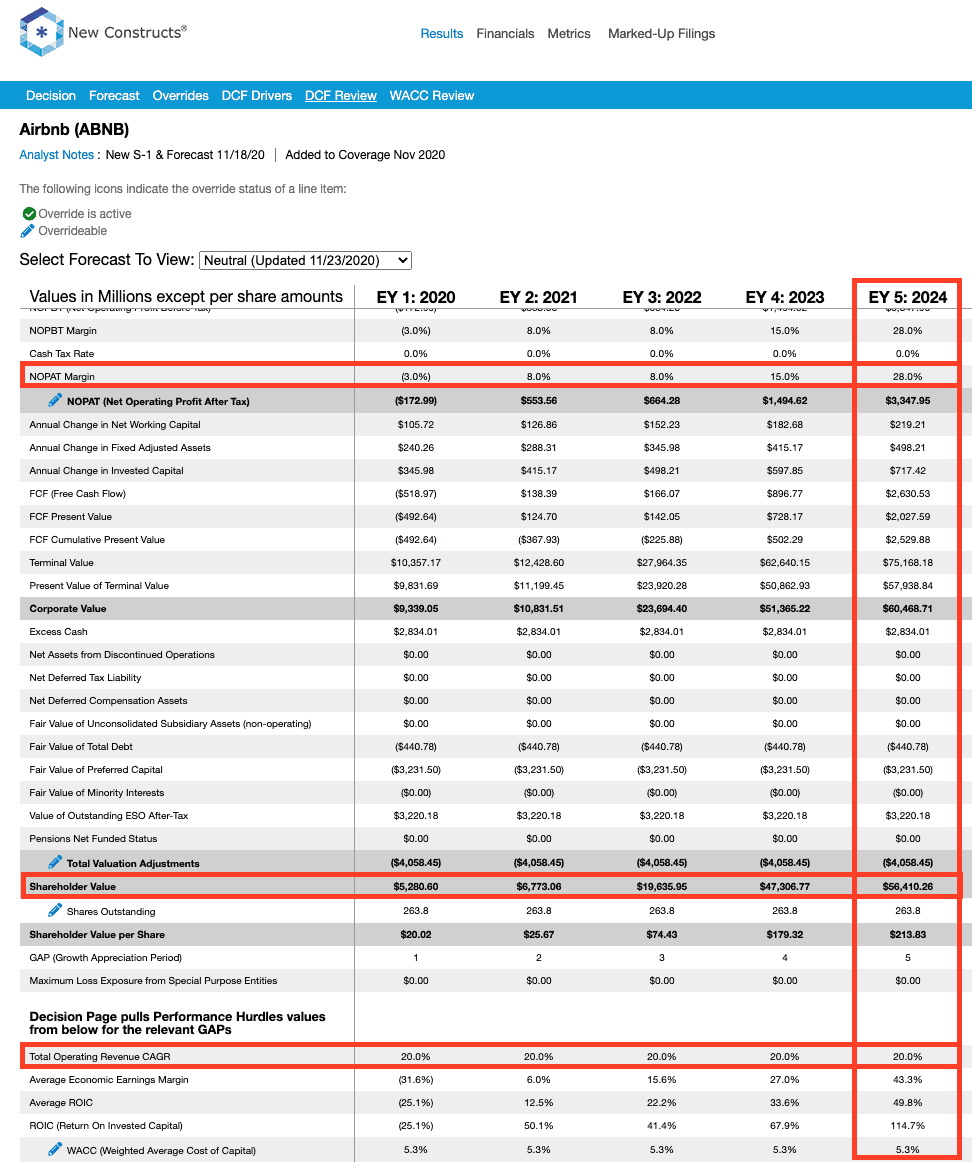Click Value of Outstanding ESO After-Tax label
The height and width of the screenshot is (1162, 972).
(x=109, y=815)
